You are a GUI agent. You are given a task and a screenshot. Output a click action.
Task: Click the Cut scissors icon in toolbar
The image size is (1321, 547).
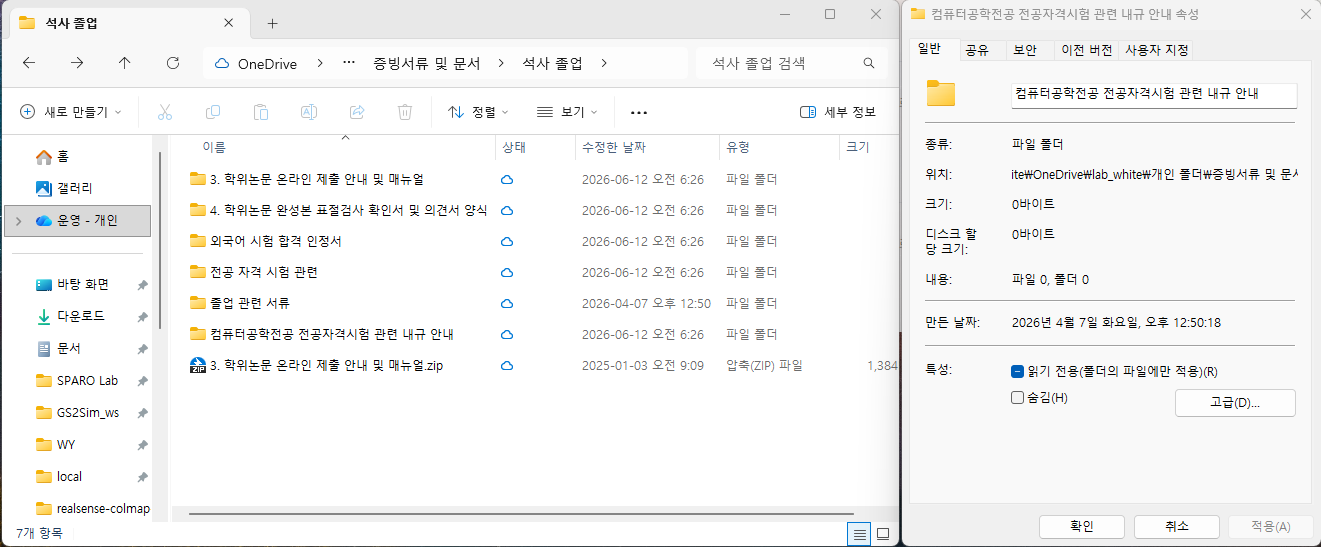coord(165,112)
